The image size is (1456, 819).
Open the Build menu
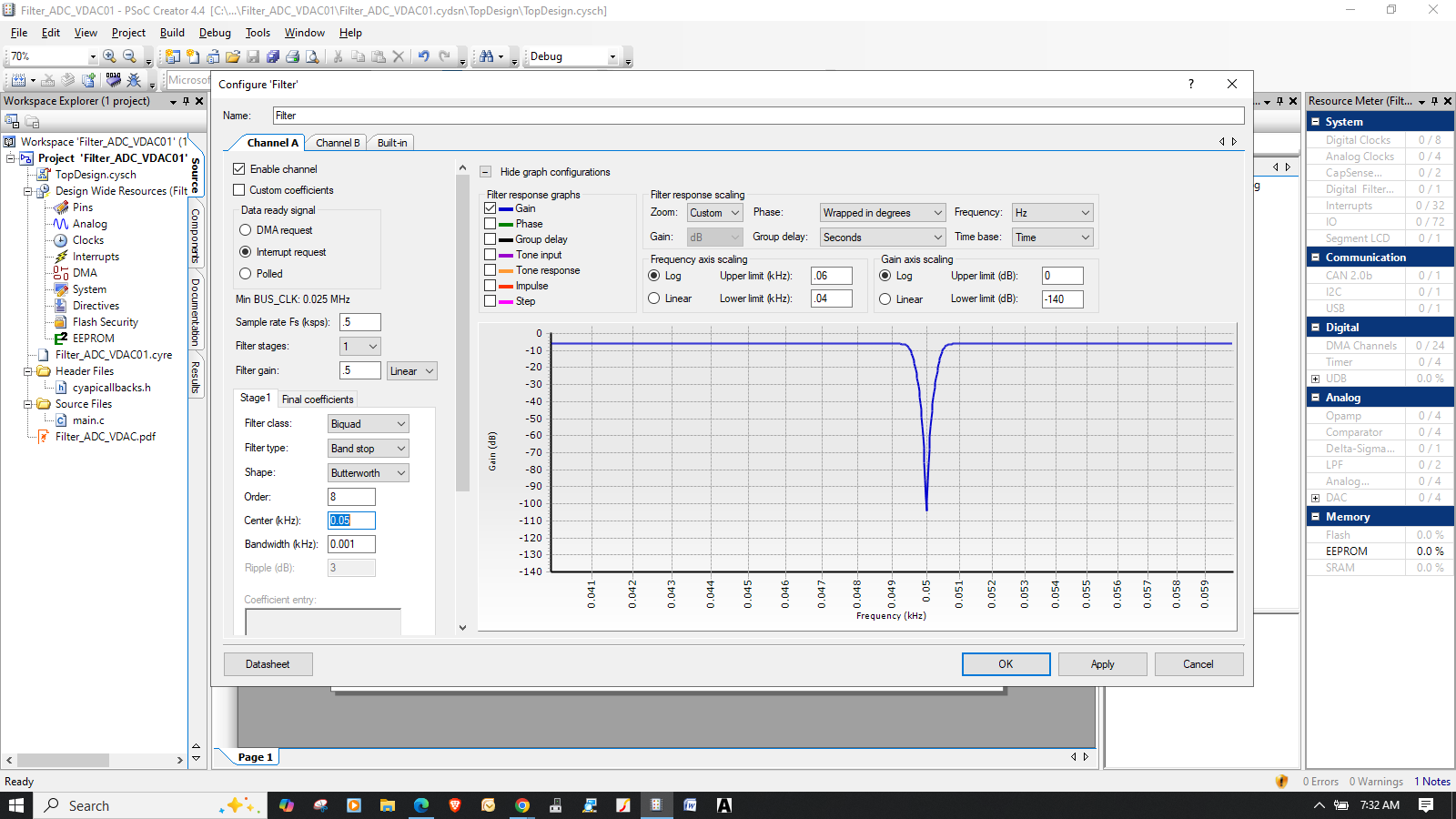click(172, 33)
